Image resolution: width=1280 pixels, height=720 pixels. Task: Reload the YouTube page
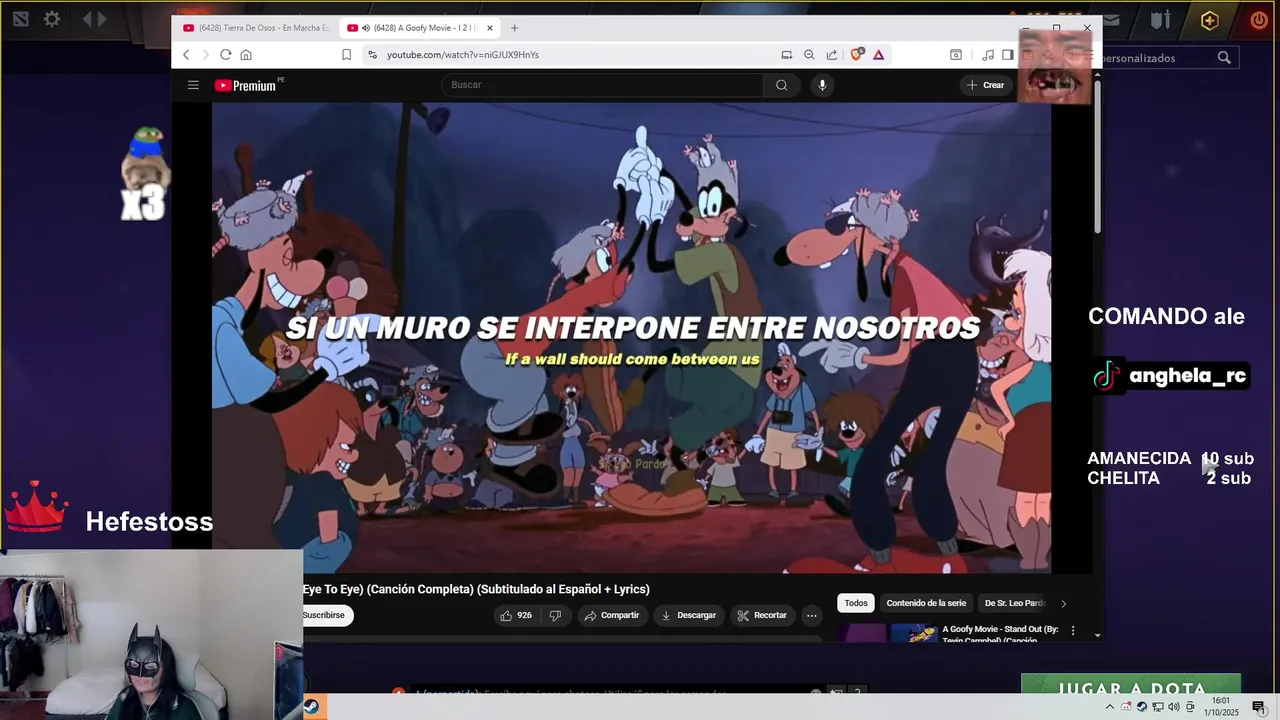(x=226, y=55)
